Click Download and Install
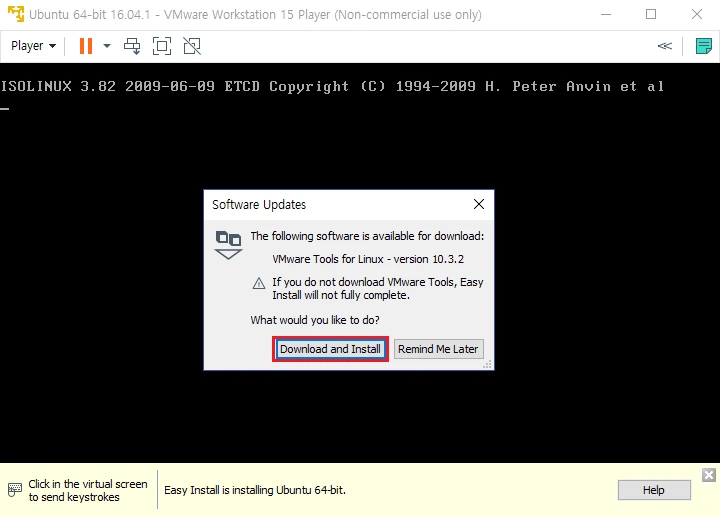The image size is (720, 517). pos(330,349)
